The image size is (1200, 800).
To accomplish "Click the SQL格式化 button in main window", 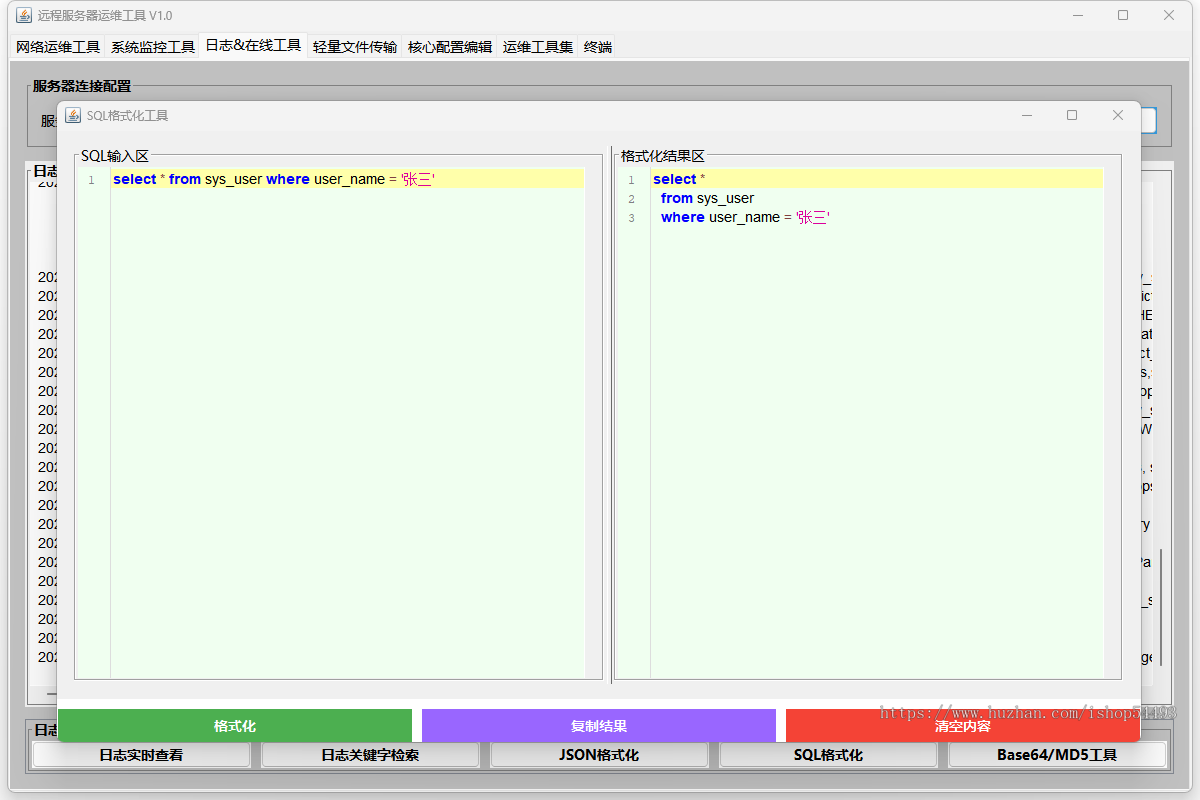I will click(828, 755).
